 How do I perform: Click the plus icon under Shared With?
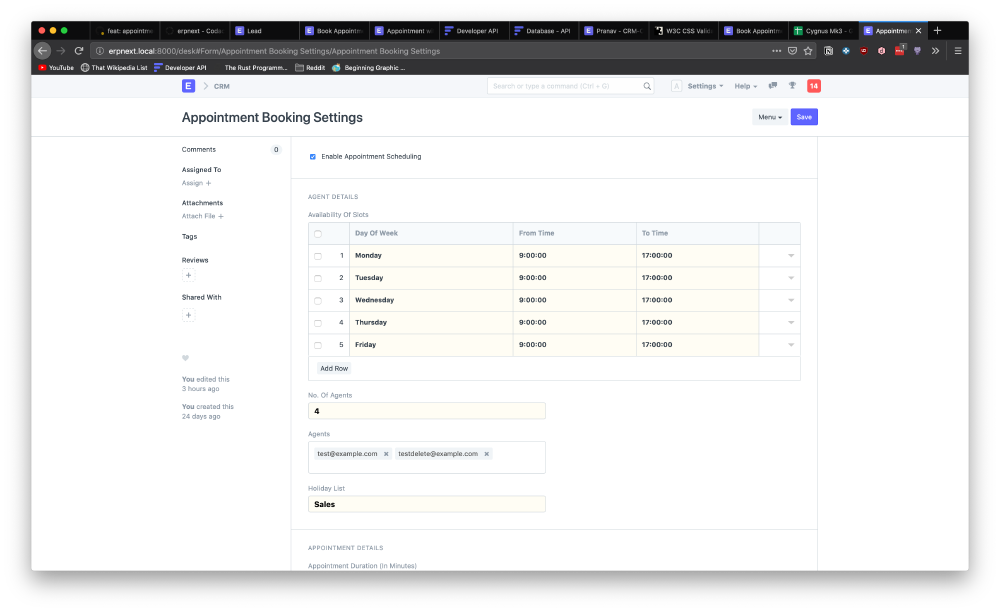point(188,315)
